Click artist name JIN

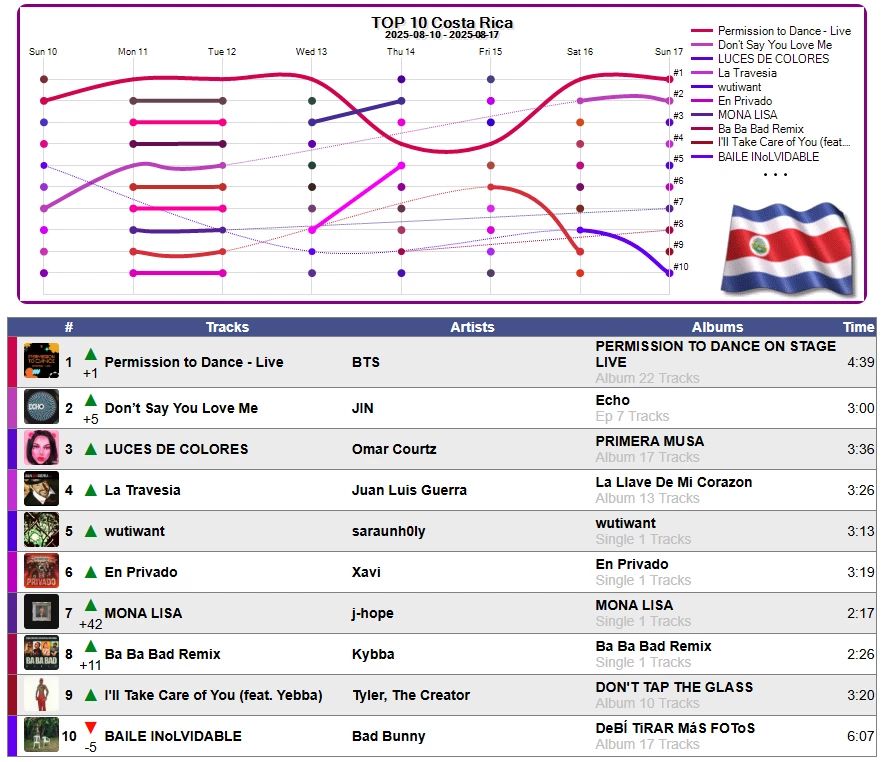(x=362, y=408)
